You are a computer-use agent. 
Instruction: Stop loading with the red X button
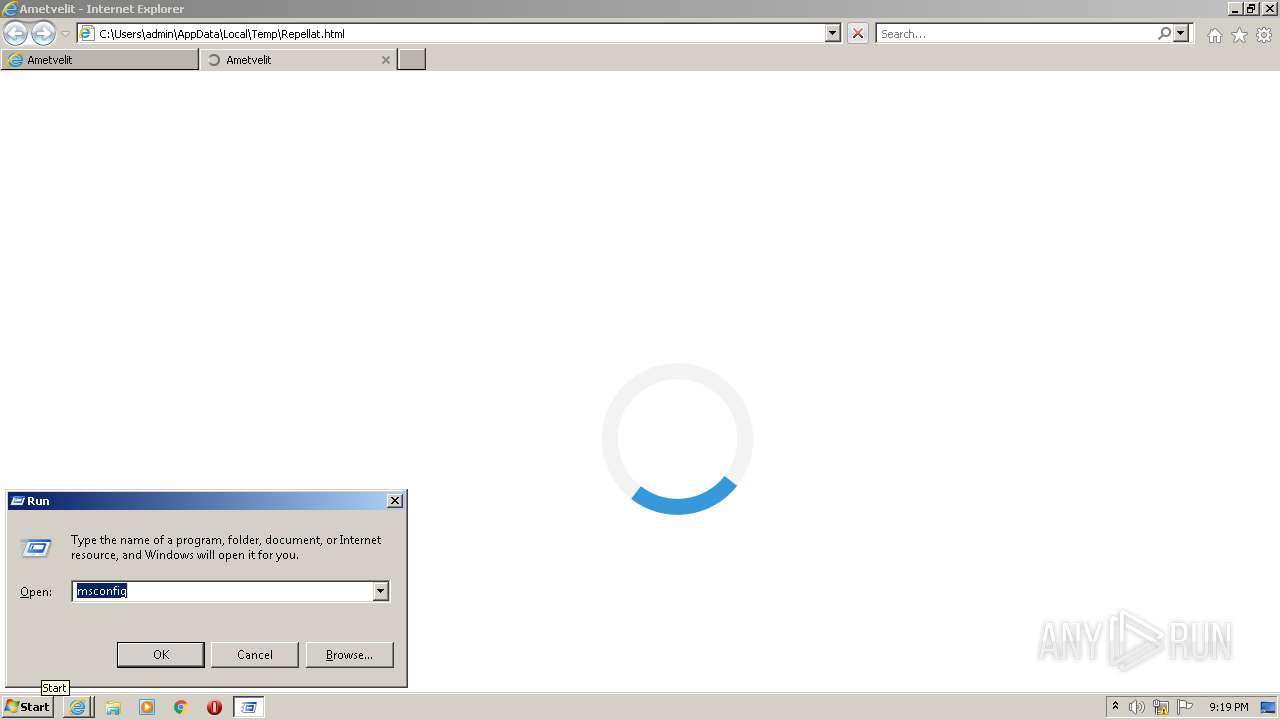point(857,33)
